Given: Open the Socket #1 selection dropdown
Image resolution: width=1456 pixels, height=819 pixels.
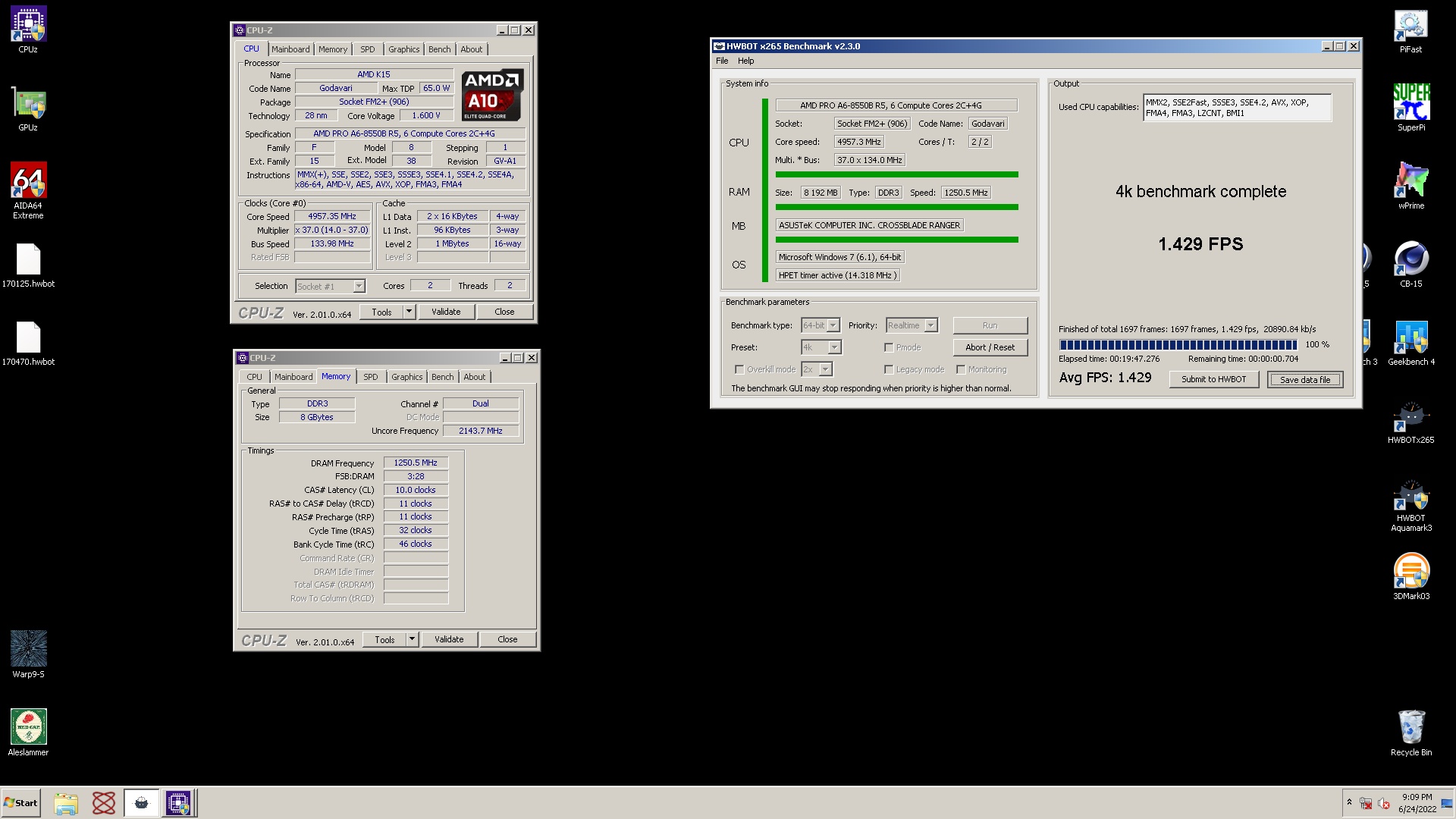Looking at the screenshot, I should (x=330, y=286).
